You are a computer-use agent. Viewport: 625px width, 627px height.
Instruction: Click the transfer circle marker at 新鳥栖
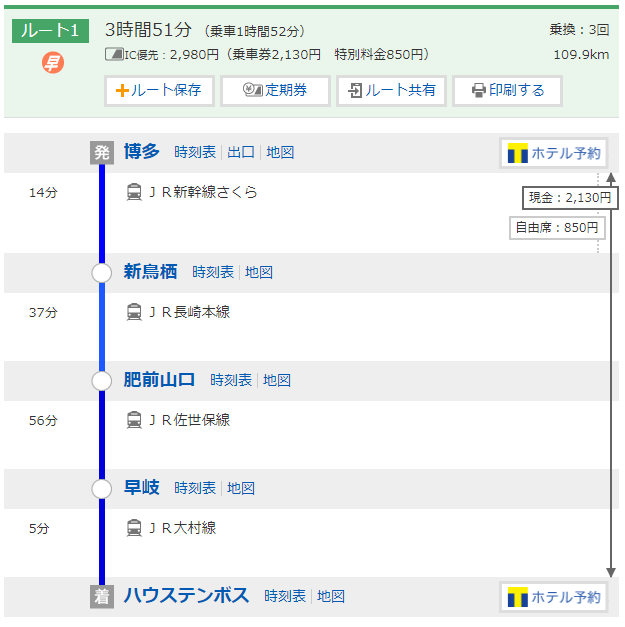(102, 273)
